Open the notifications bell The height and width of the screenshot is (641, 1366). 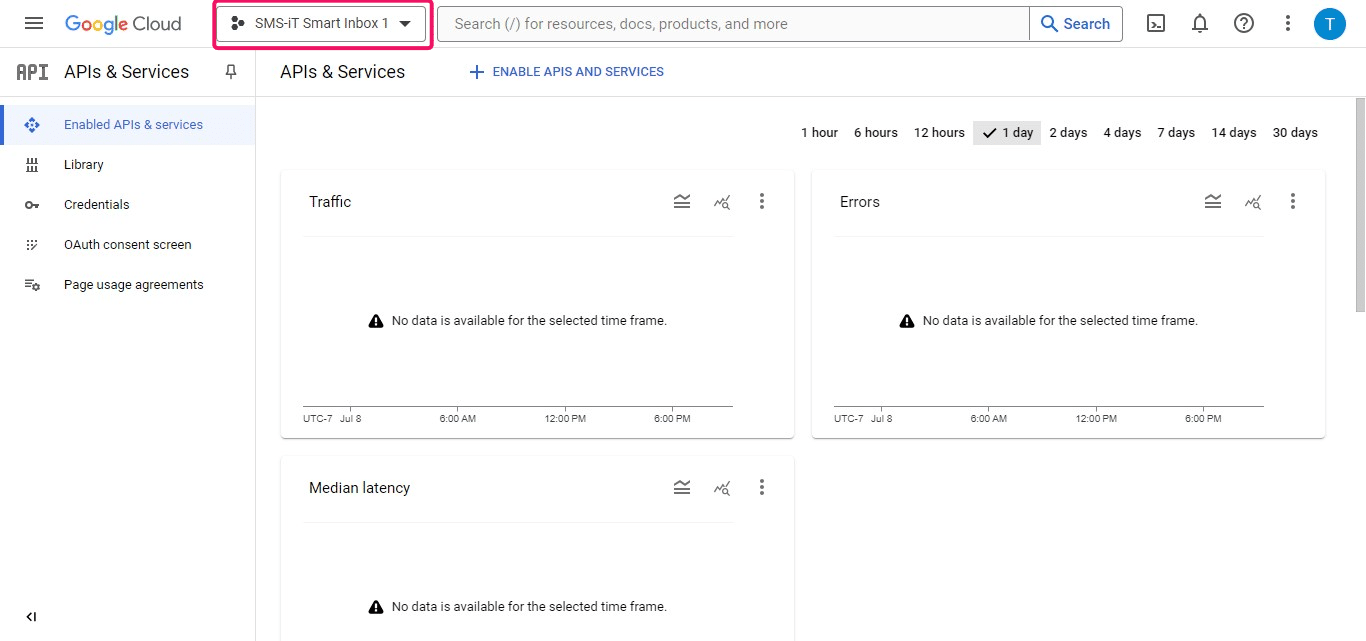(x=1199, y=22)
